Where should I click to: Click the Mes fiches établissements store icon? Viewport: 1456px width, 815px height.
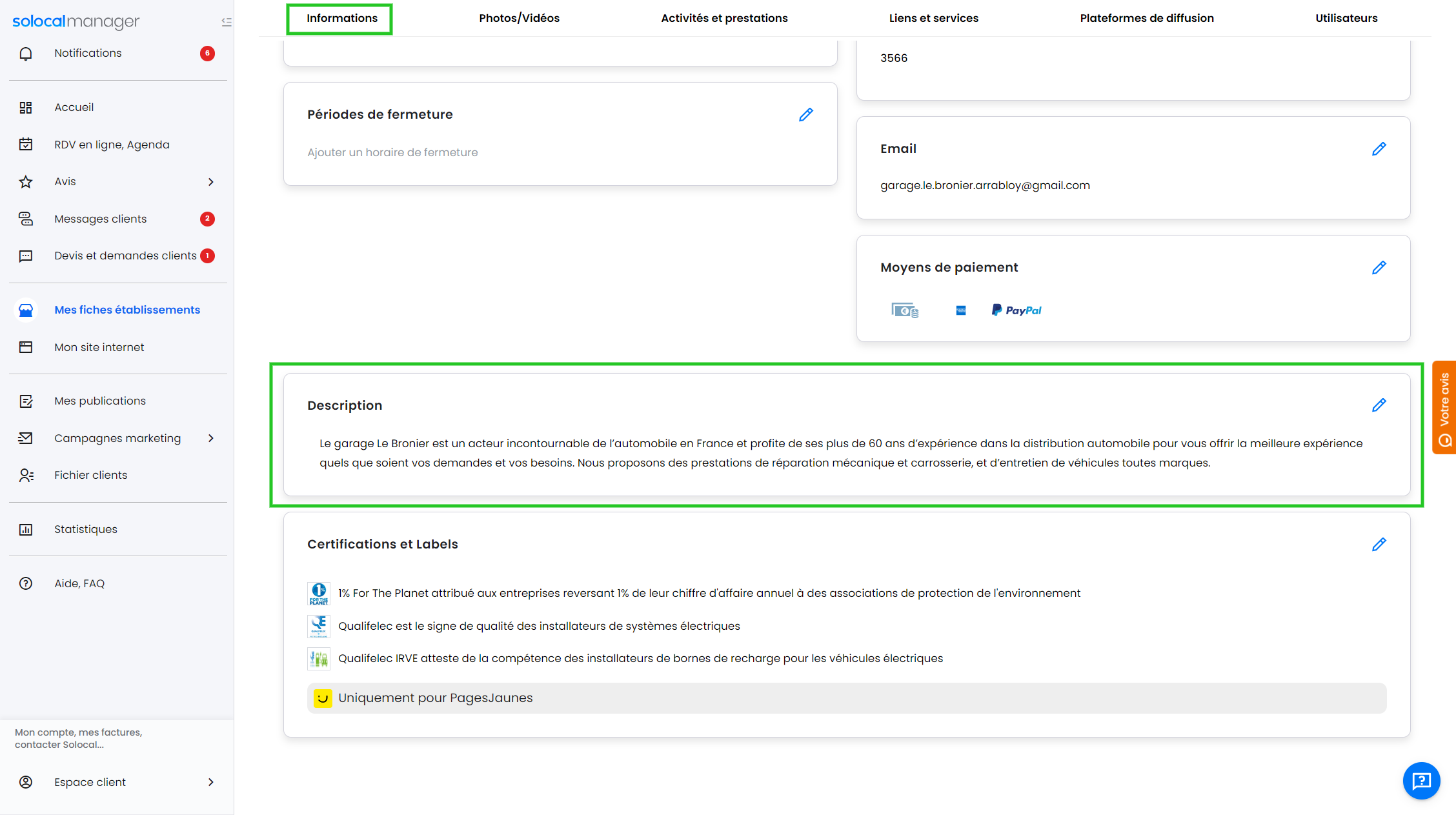[x=26, y=310]
